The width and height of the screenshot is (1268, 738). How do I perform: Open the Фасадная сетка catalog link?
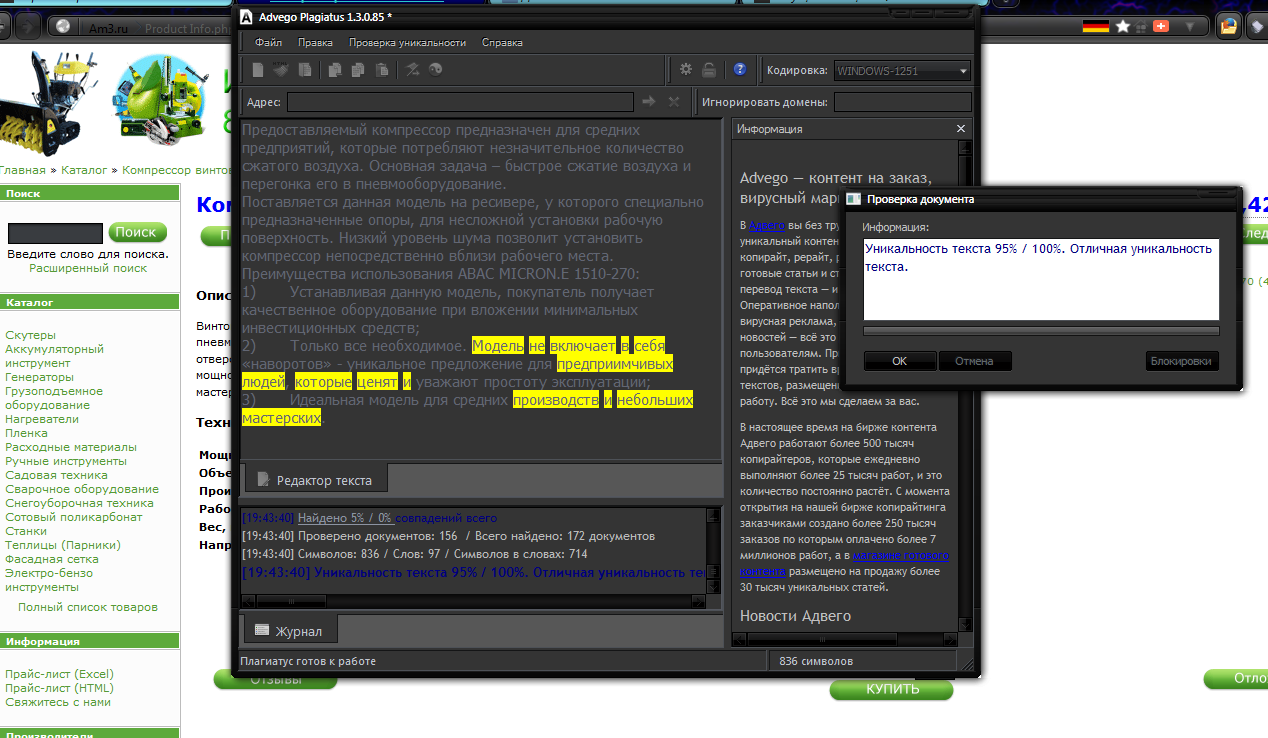click(x=52, y=559)
